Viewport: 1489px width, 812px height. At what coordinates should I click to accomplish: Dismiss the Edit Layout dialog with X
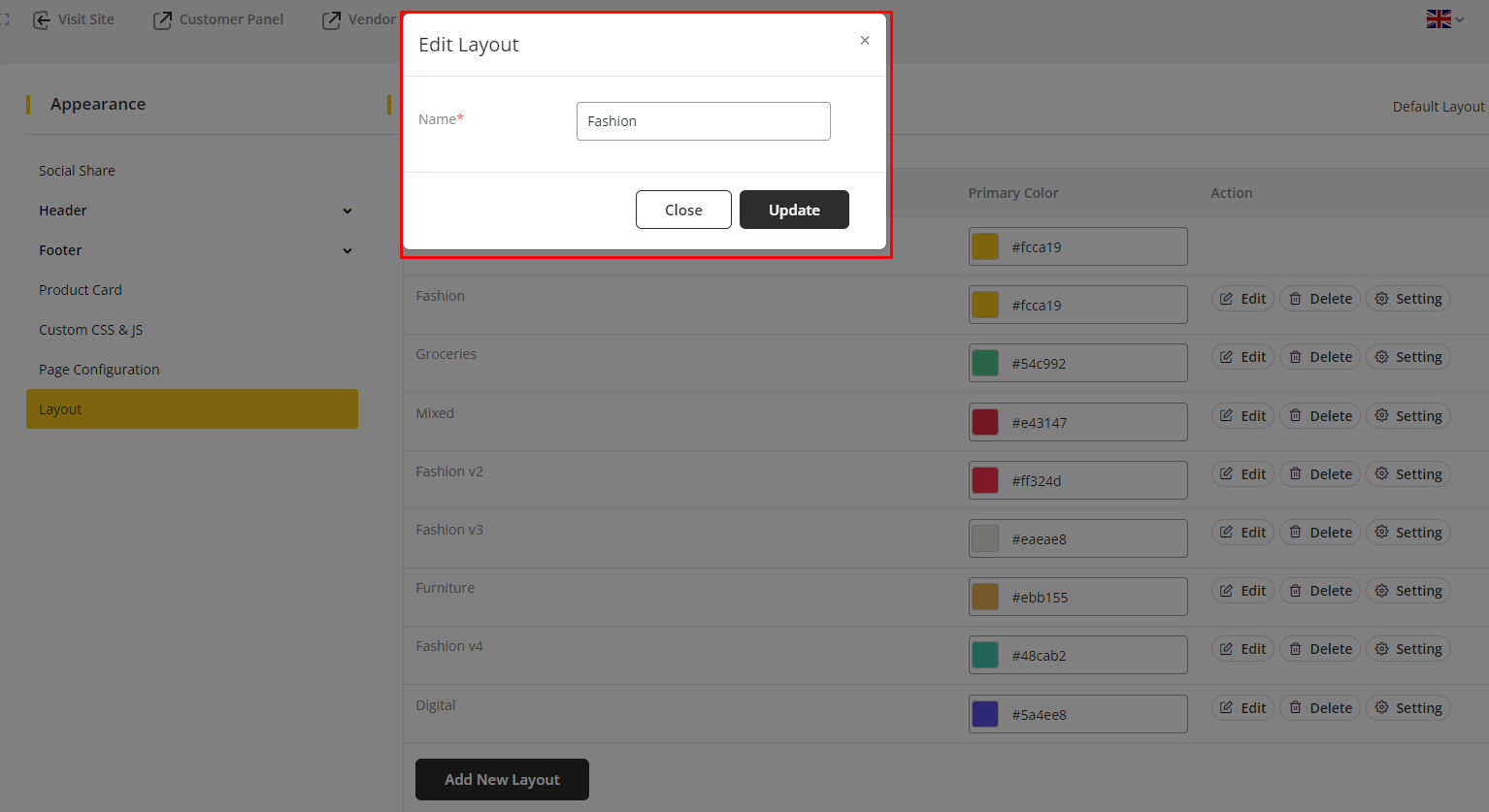click(865, 41)
